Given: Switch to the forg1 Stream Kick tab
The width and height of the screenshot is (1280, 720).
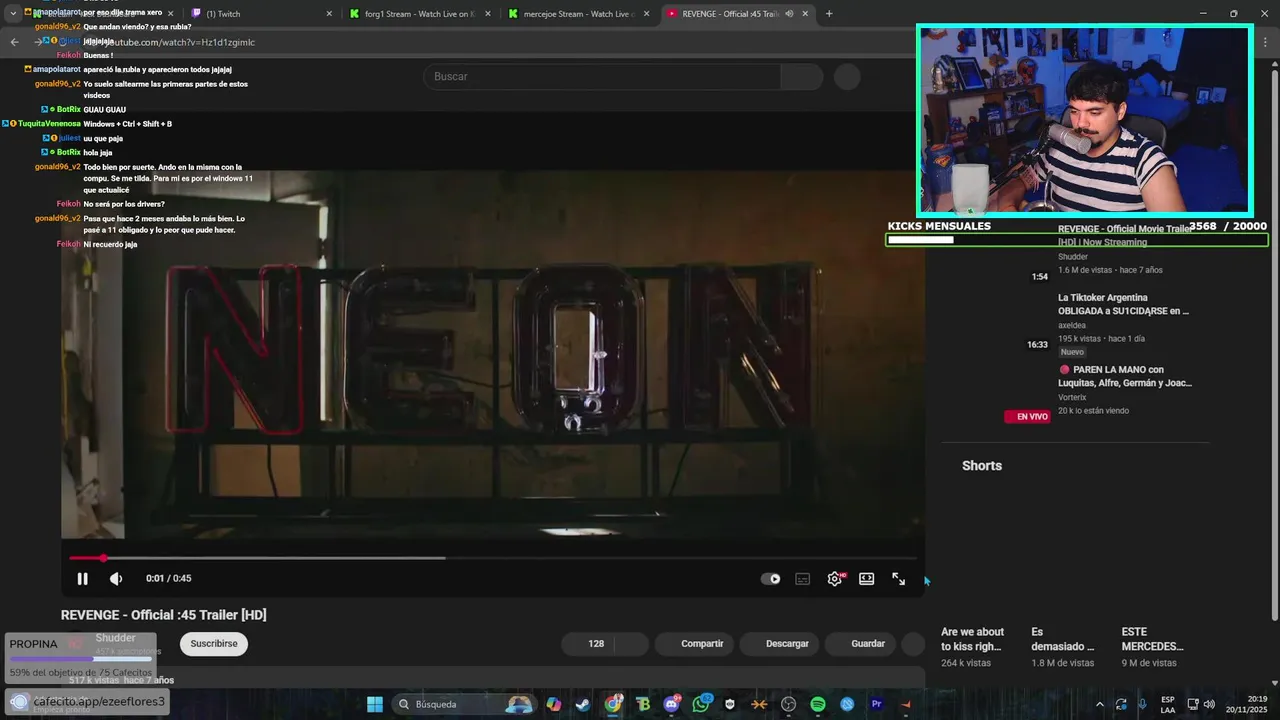Looking at the screenshot, I should point(419,14).
